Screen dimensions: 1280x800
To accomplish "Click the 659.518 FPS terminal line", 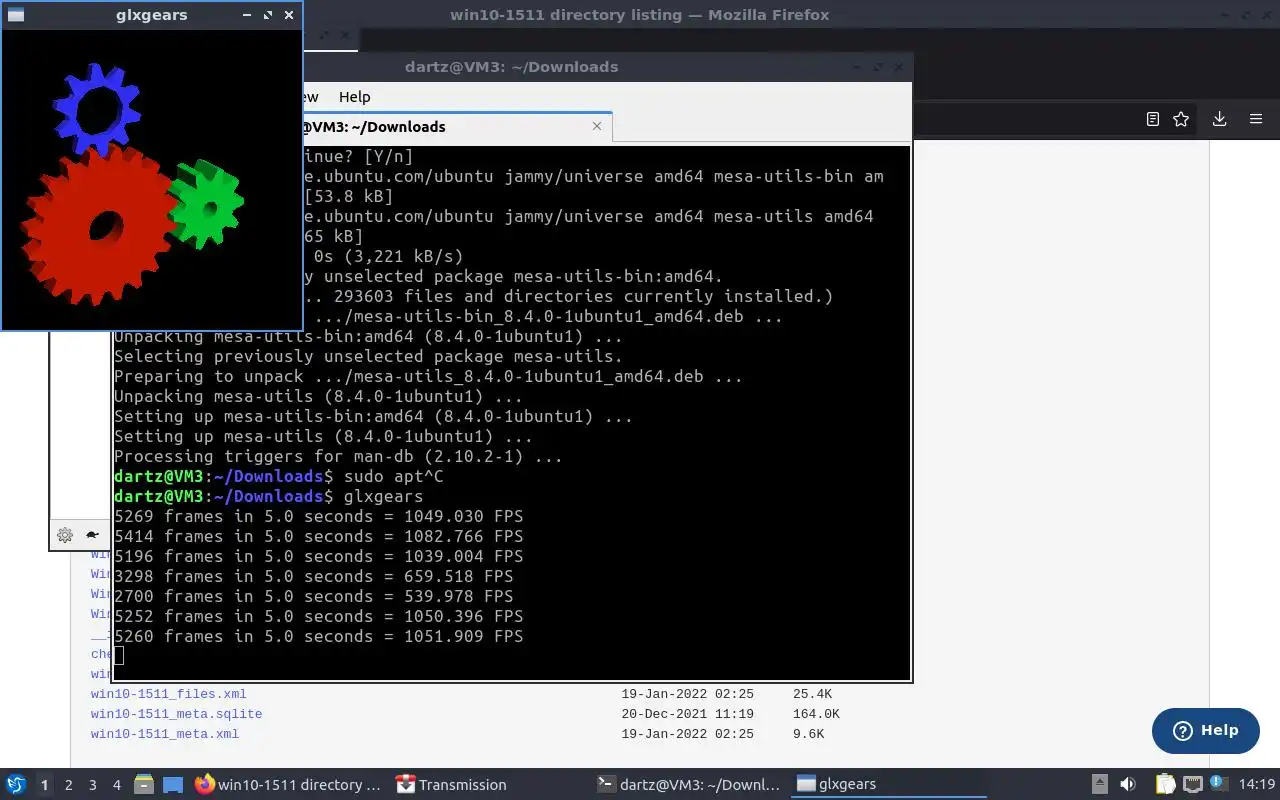I will pyautogui.click(x=313, y=577).
